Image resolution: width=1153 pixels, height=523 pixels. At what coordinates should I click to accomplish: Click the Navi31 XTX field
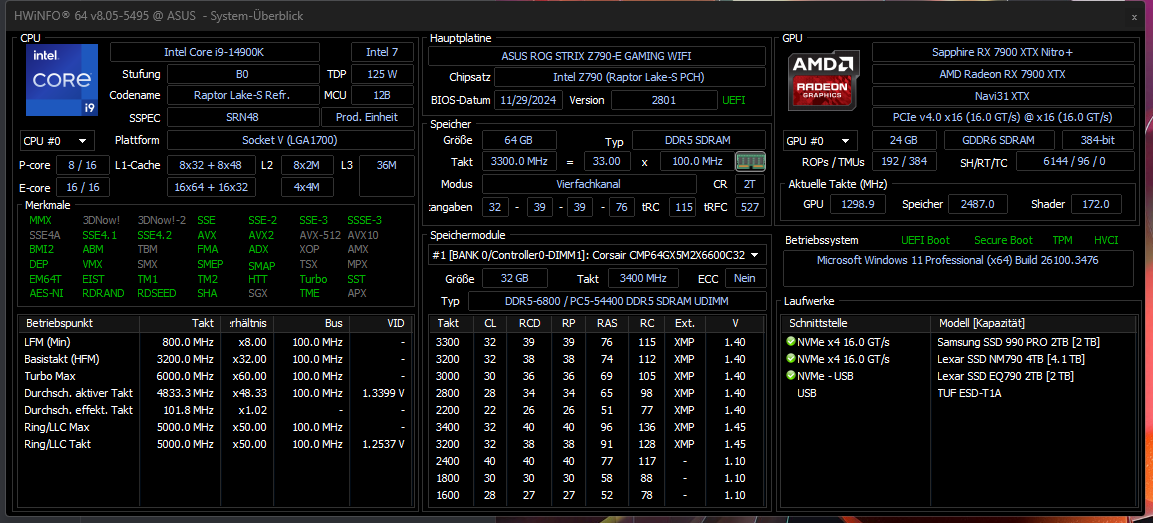[x=1003, y=96]
